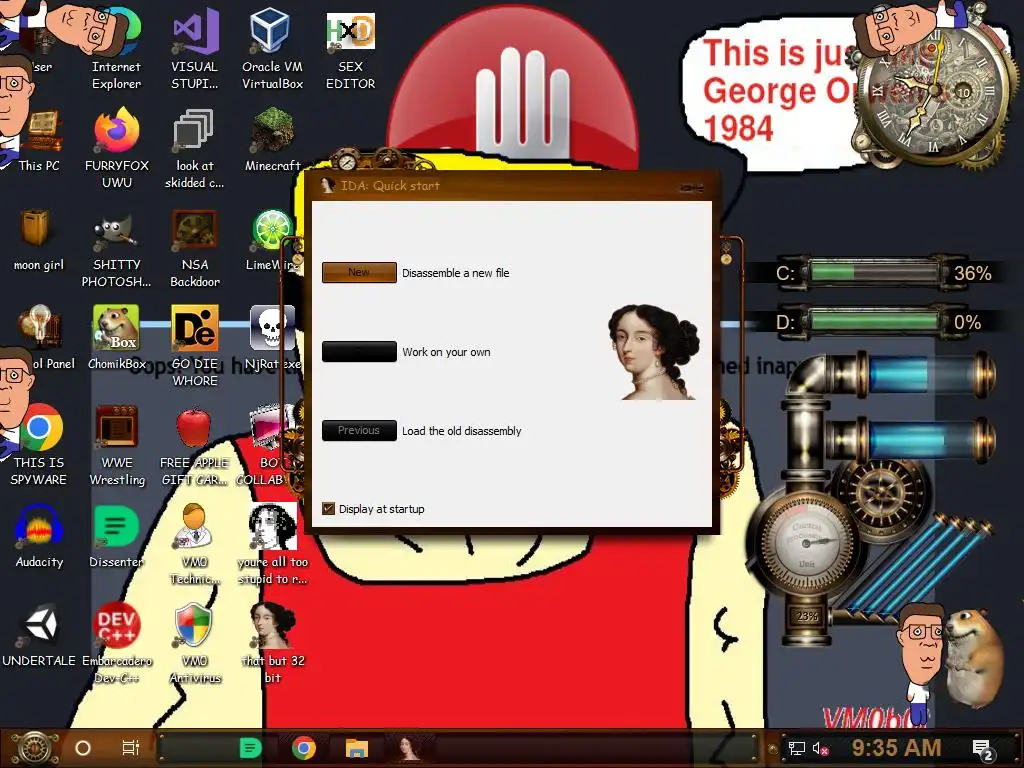Click the portrait image in IDA Quick start
Screen dimensions: 1024x768
[x=653, y=351]
